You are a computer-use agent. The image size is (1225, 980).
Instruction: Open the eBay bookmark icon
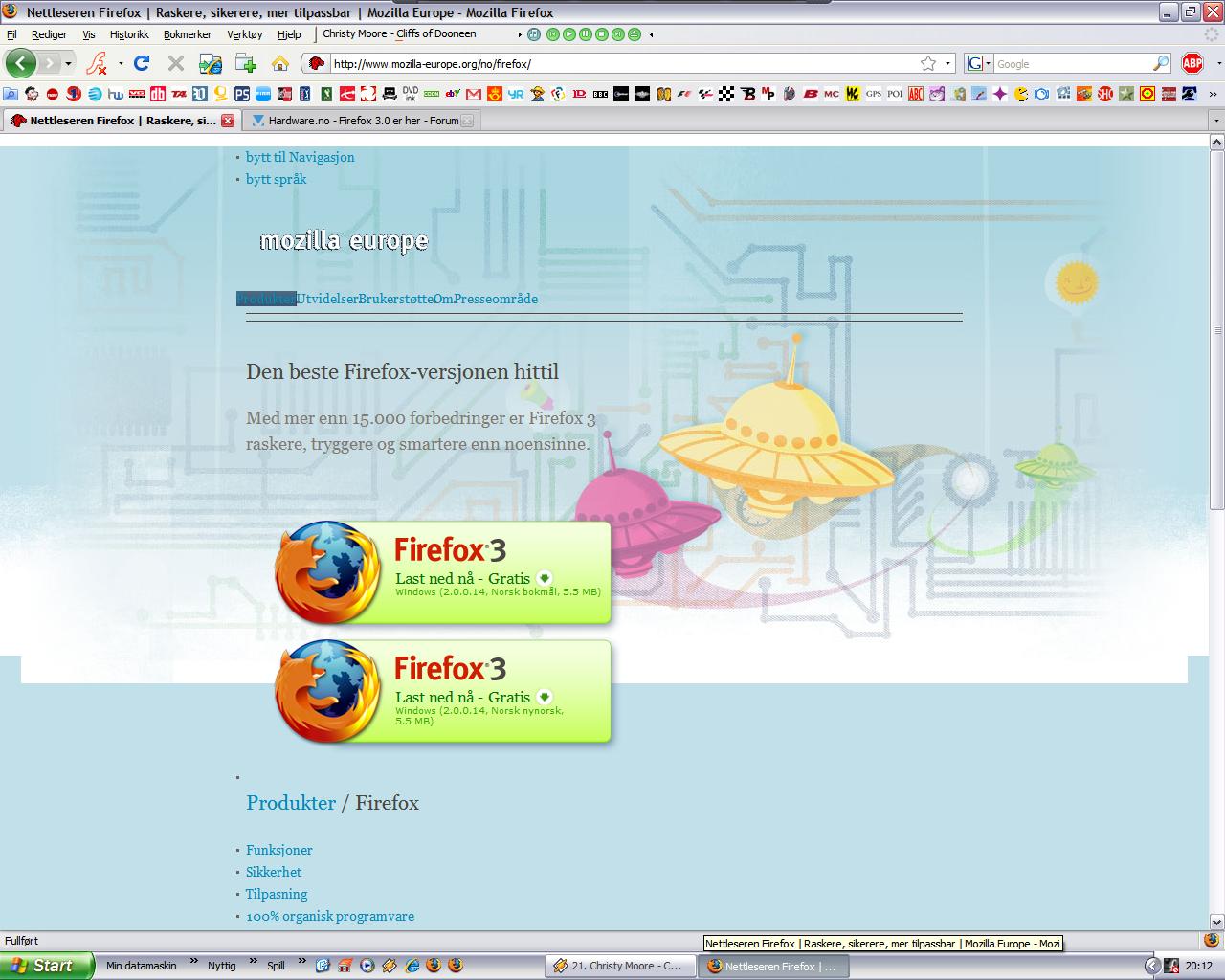pos(453,94)
